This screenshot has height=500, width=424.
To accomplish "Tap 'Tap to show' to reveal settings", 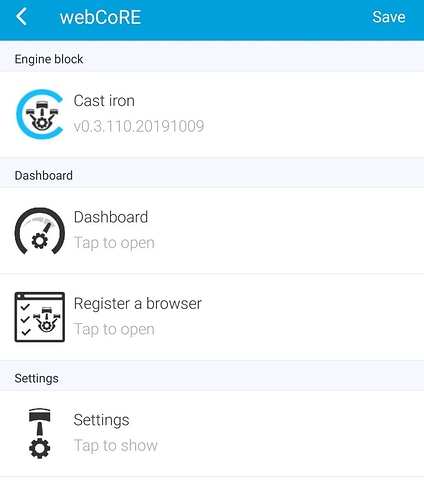I will (x=115, y=446).
